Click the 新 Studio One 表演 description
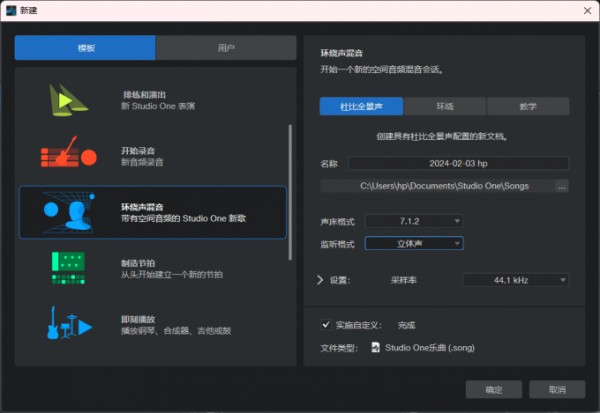The width and height of the screenshot is (600, 413). tap(158, 106)
